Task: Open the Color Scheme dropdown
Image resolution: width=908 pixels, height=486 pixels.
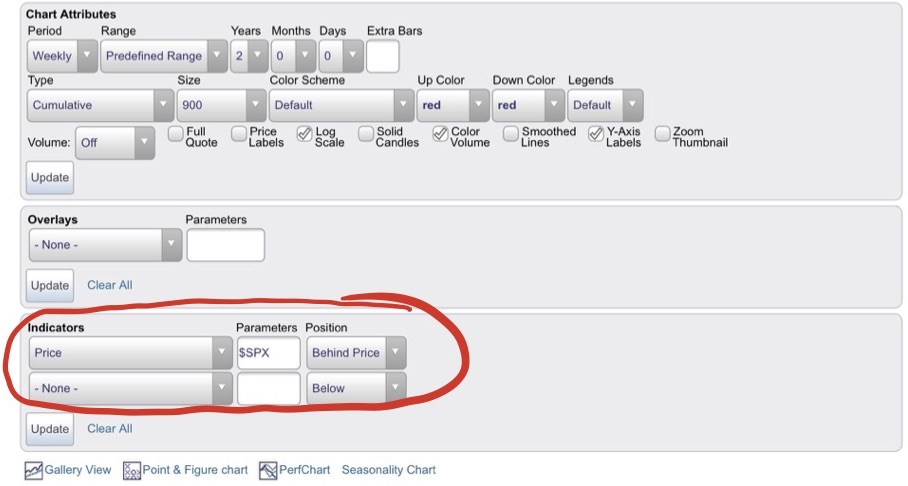Action: (x=341, y=104)
